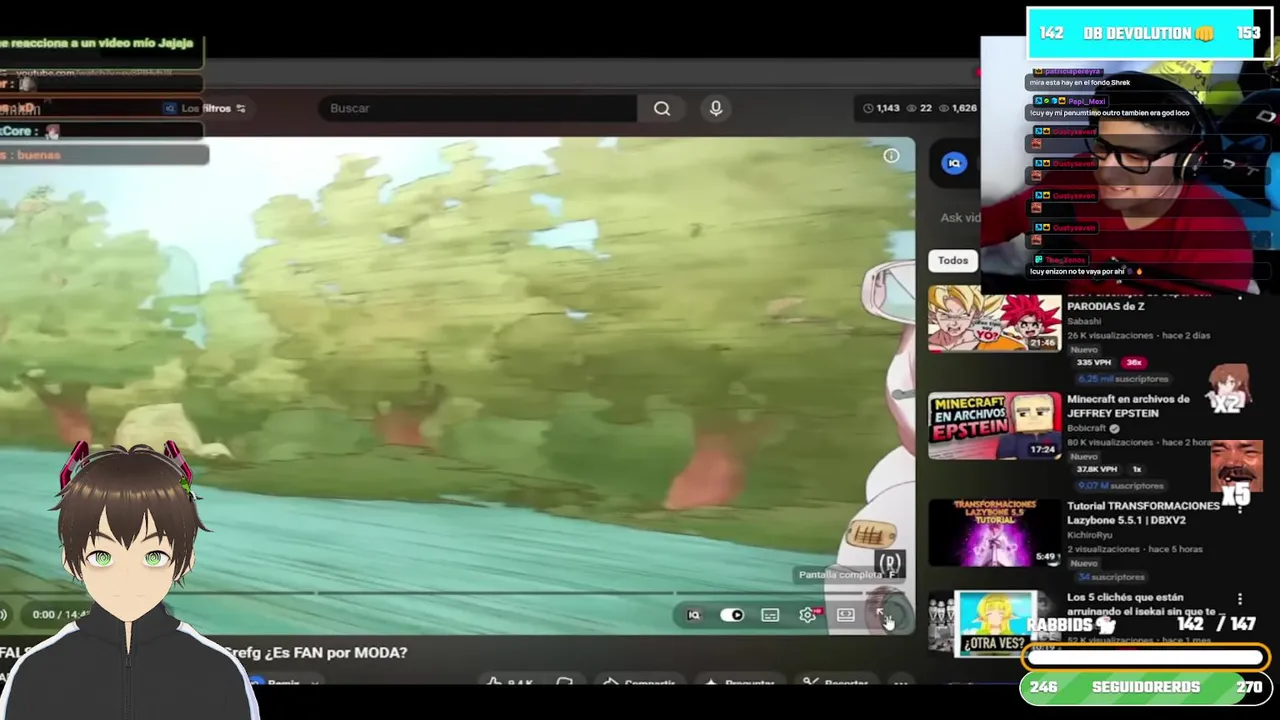
Task: Click the Ask video text field
Action: (x=960, y=218)
